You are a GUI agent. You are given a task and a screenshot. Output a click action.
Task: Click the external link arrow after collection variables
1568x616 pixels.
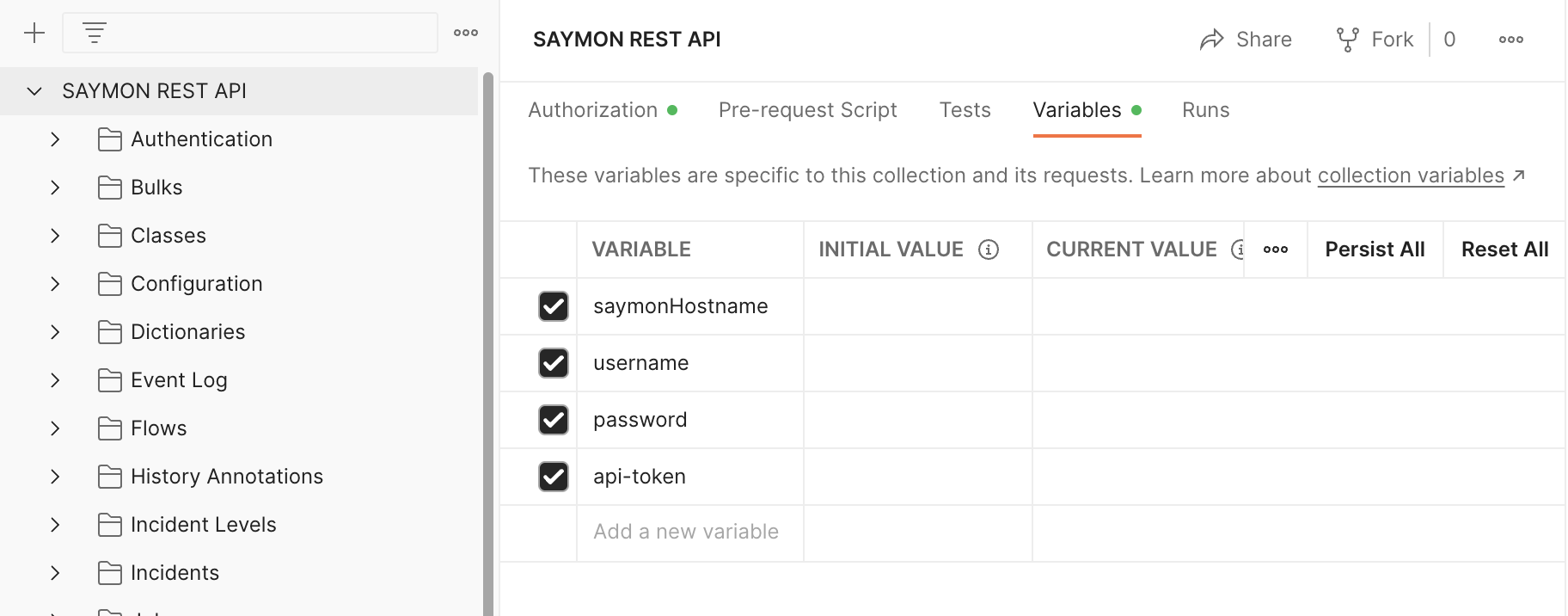click(x=1519, y=176)
